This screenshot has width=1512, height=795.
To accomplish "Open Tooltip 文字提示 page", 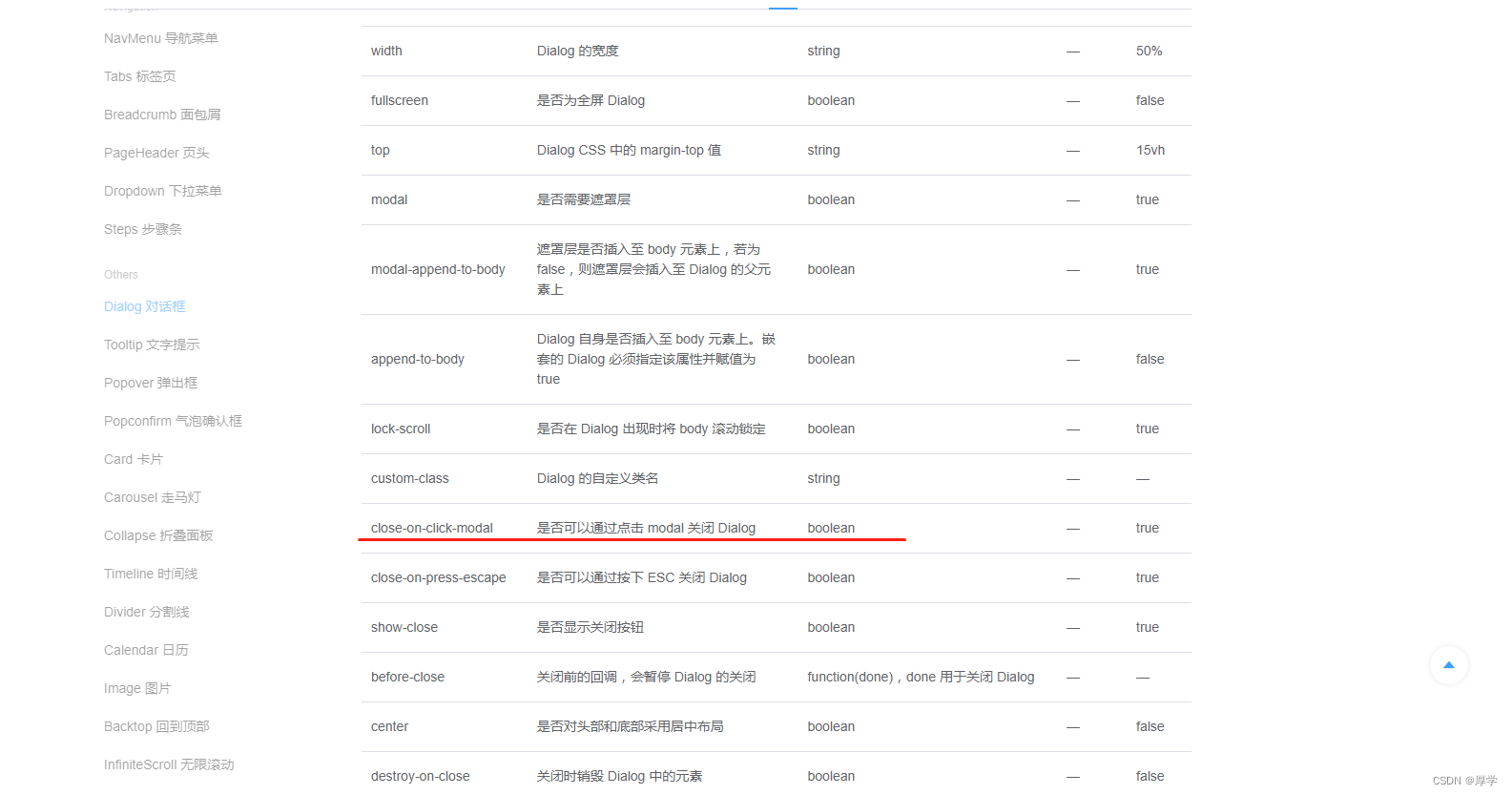I will click(152, 345).
